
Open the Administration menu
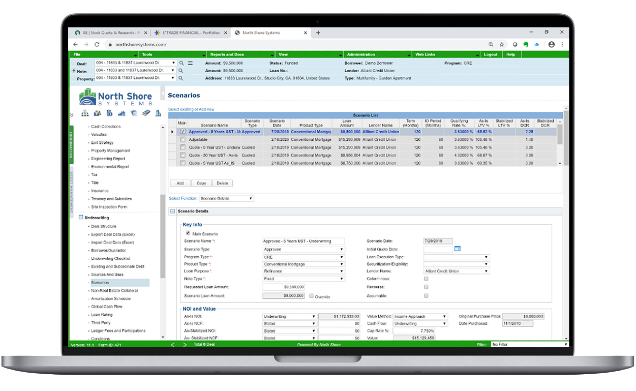[x=378, y=54]
